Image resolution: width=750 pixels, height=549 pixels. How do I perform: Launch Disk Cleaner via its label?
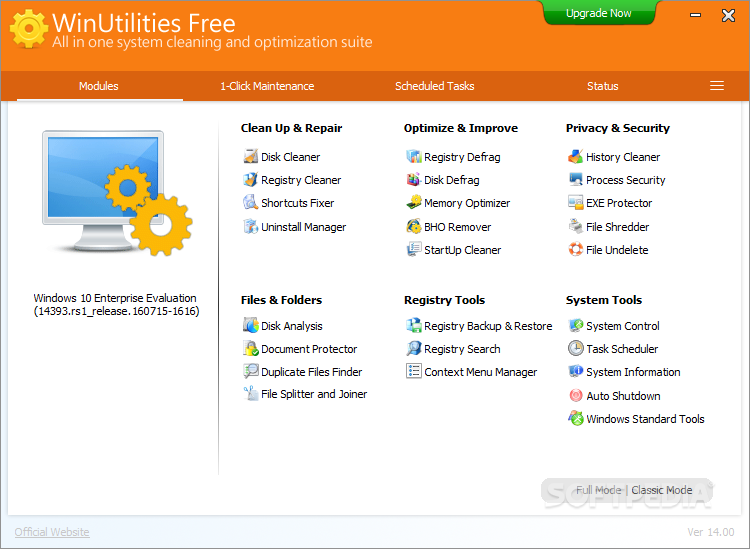pyautogui.click(x=290, y=157)
